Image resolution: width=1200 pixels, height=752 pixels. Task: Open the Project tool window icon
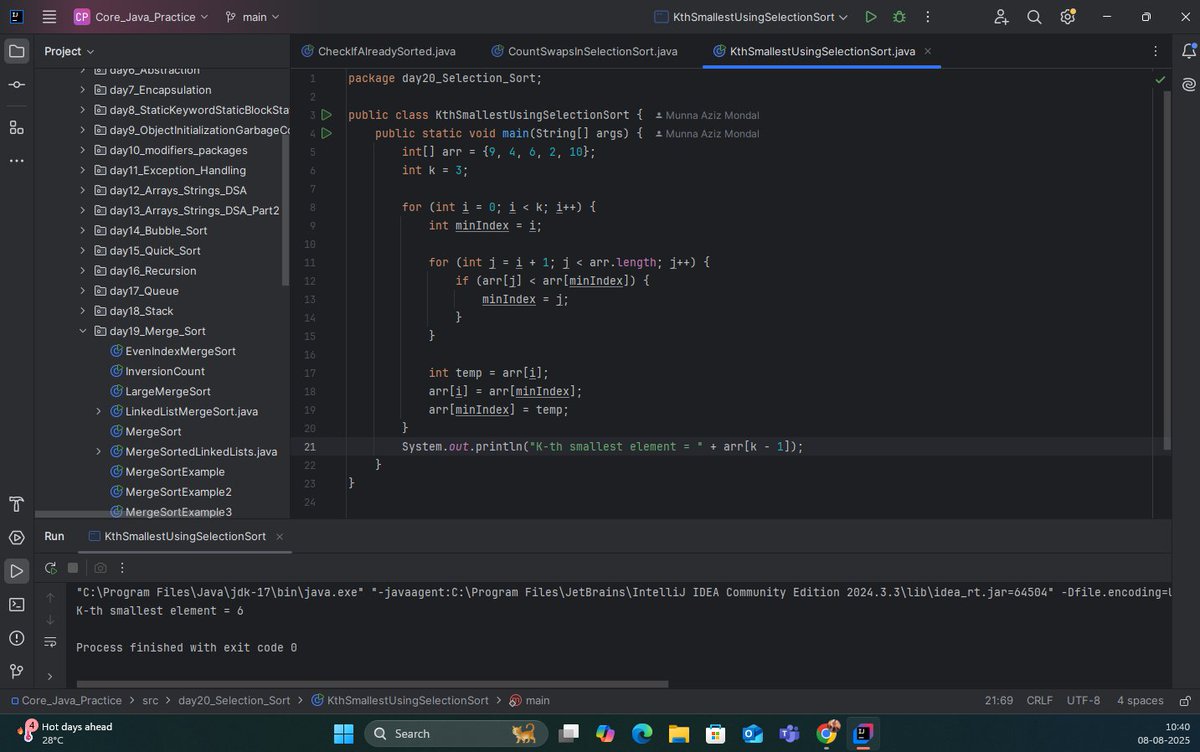tap(16, 51)
